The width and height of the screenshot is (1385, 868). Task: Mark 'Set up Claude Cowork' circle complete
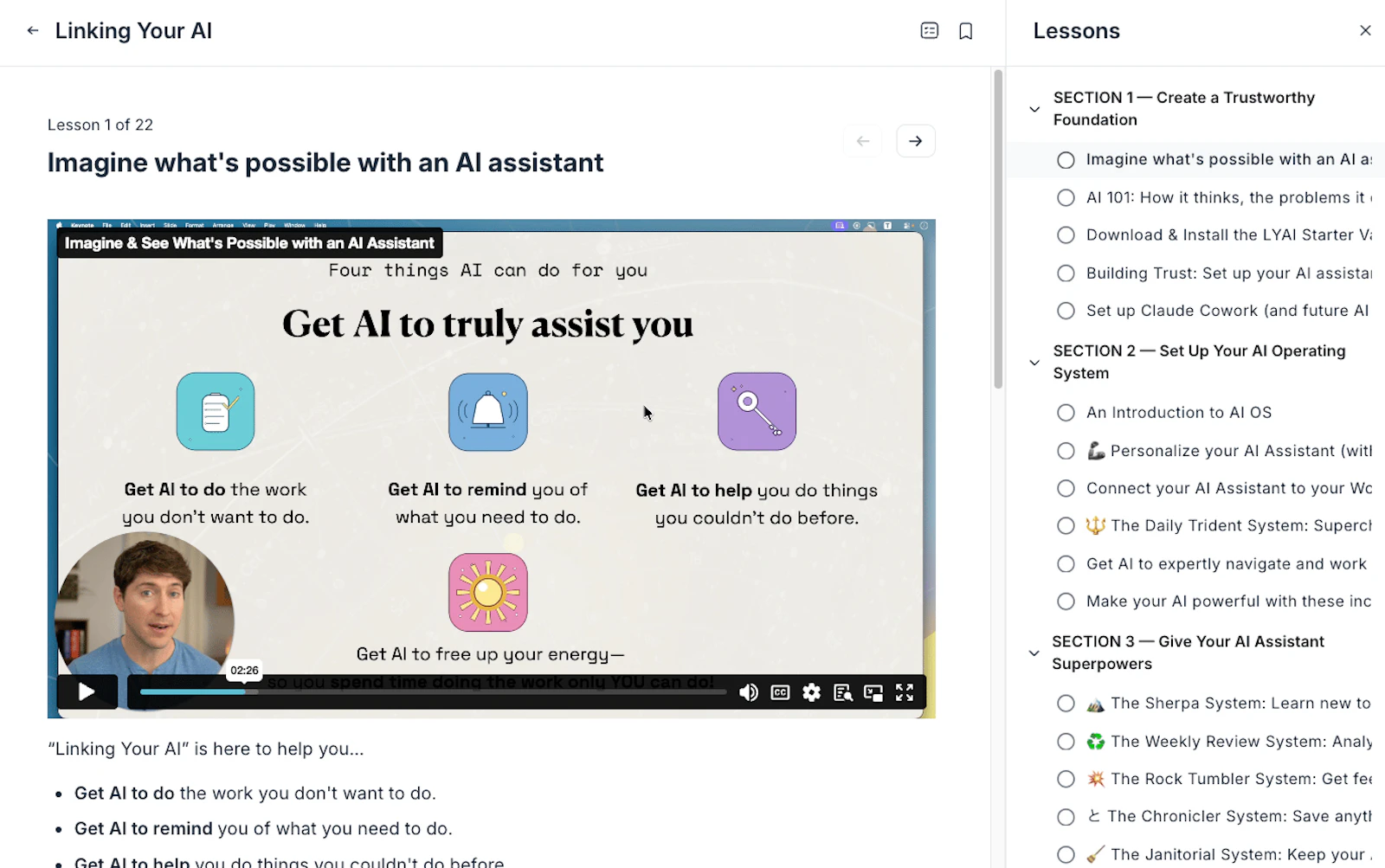point(1066,311)
